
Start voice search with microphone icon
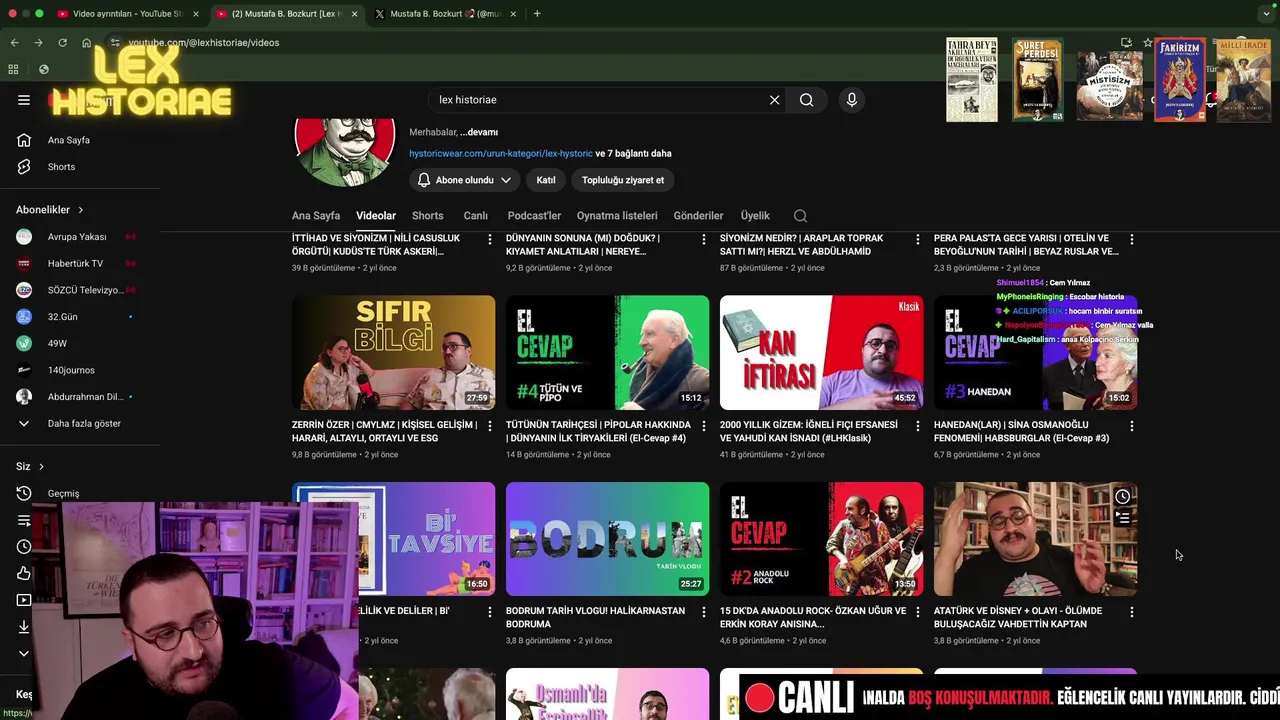852,100
